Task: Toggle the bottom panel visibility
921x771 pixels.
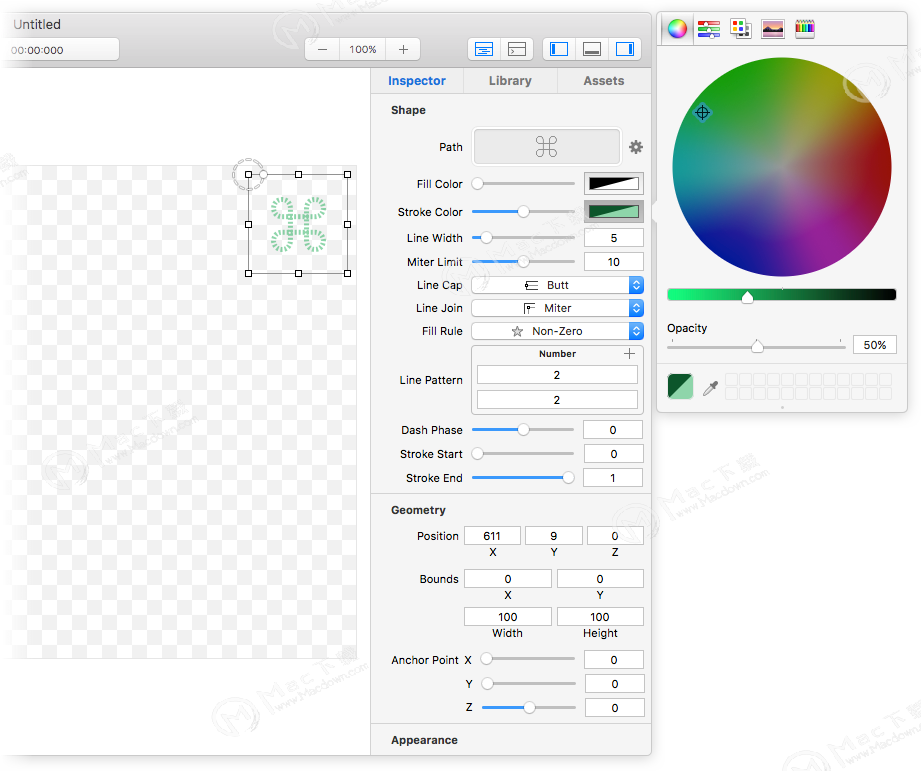Action: pyautogui.click(x=591, y=49)
